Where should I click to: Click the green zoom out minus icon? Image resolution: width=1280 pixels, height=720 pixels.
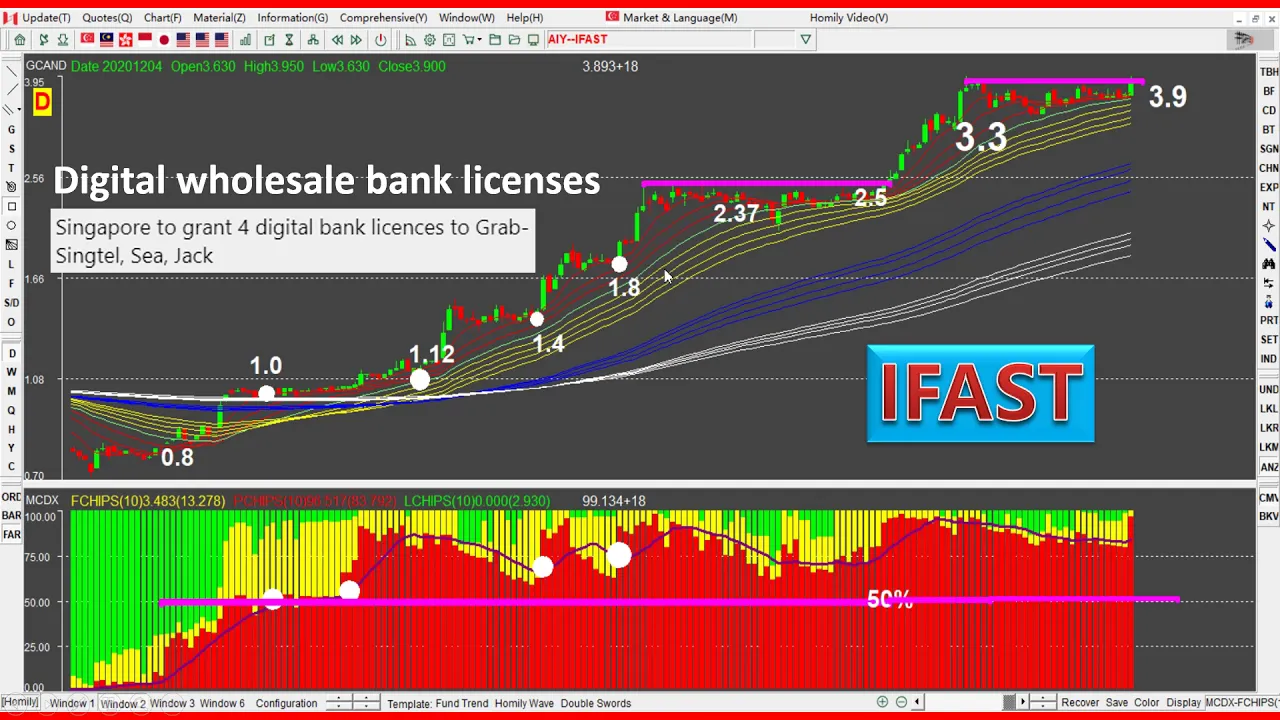[x=901, y=702]
